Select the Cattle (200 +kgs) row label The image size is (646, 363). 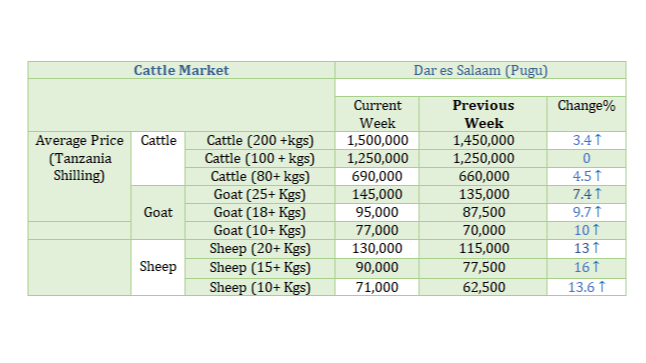(260, 141)
